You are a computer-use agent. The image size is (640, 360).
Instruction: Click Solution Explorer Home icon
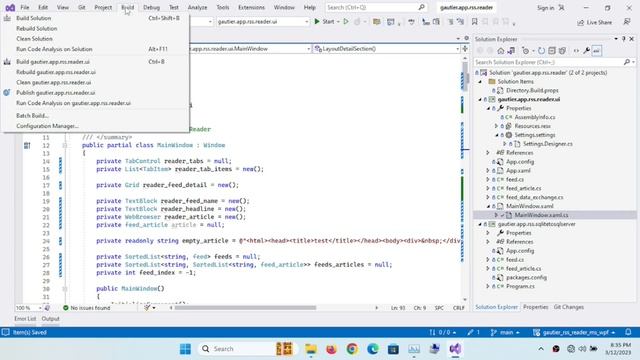click(x=501, y=51)
